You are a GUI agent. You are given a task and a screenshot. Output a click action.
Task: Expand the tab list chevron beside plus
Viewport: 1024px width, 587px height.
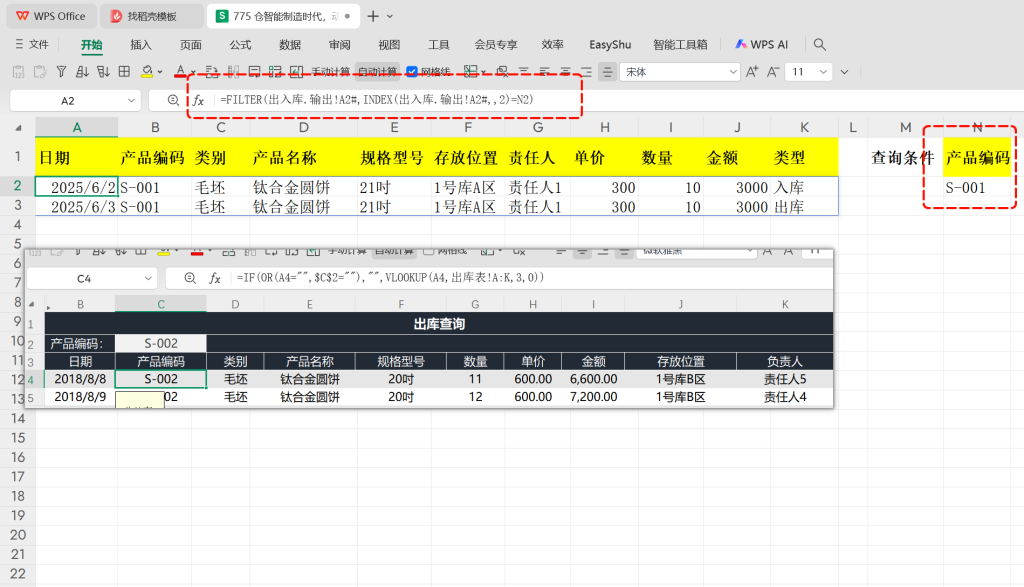(390, 16)
